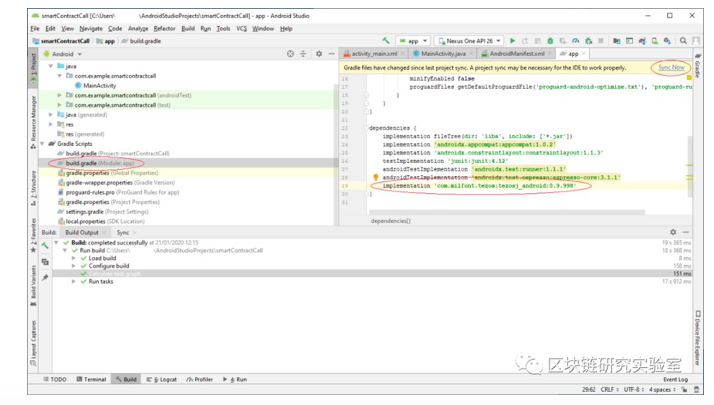Image resolution: width=714 pixels, height=405 pixels.
Task: Click the rebuild hammer icon in Build panel
Action: 45,246
